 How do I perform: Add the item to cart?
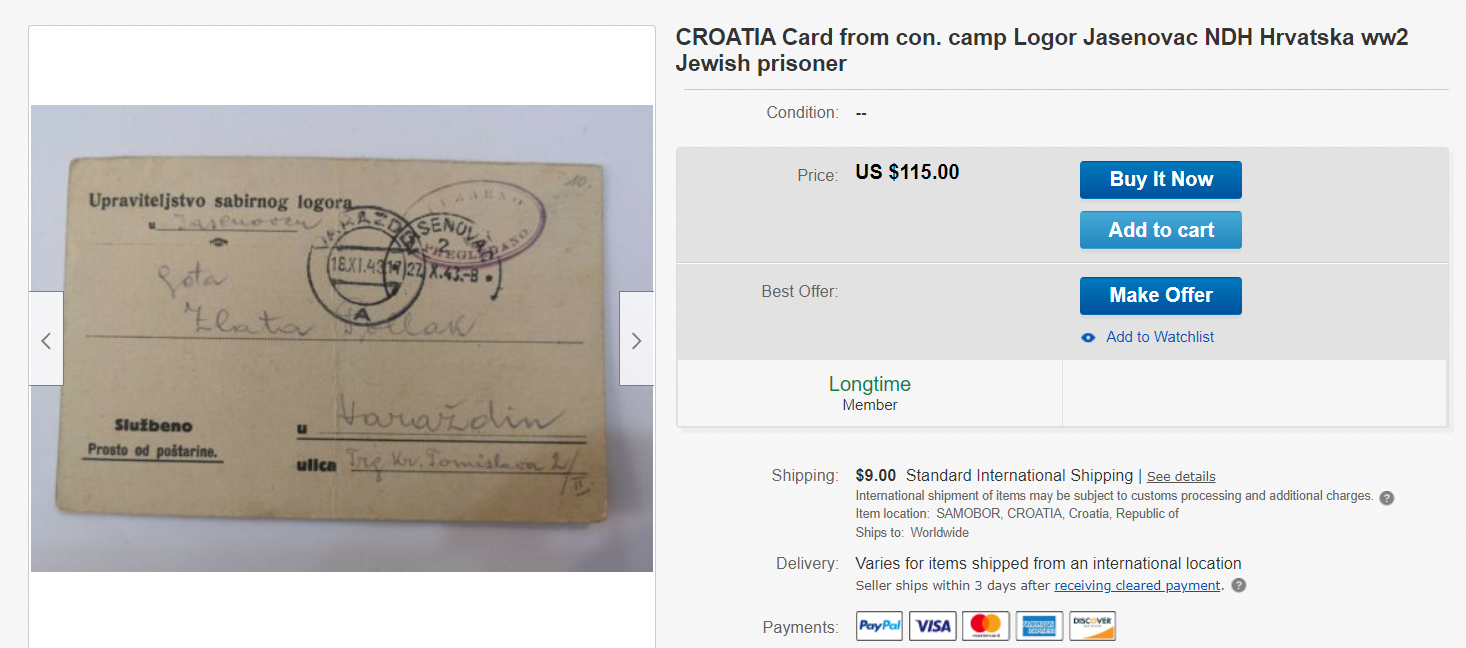click(1161, 230)
